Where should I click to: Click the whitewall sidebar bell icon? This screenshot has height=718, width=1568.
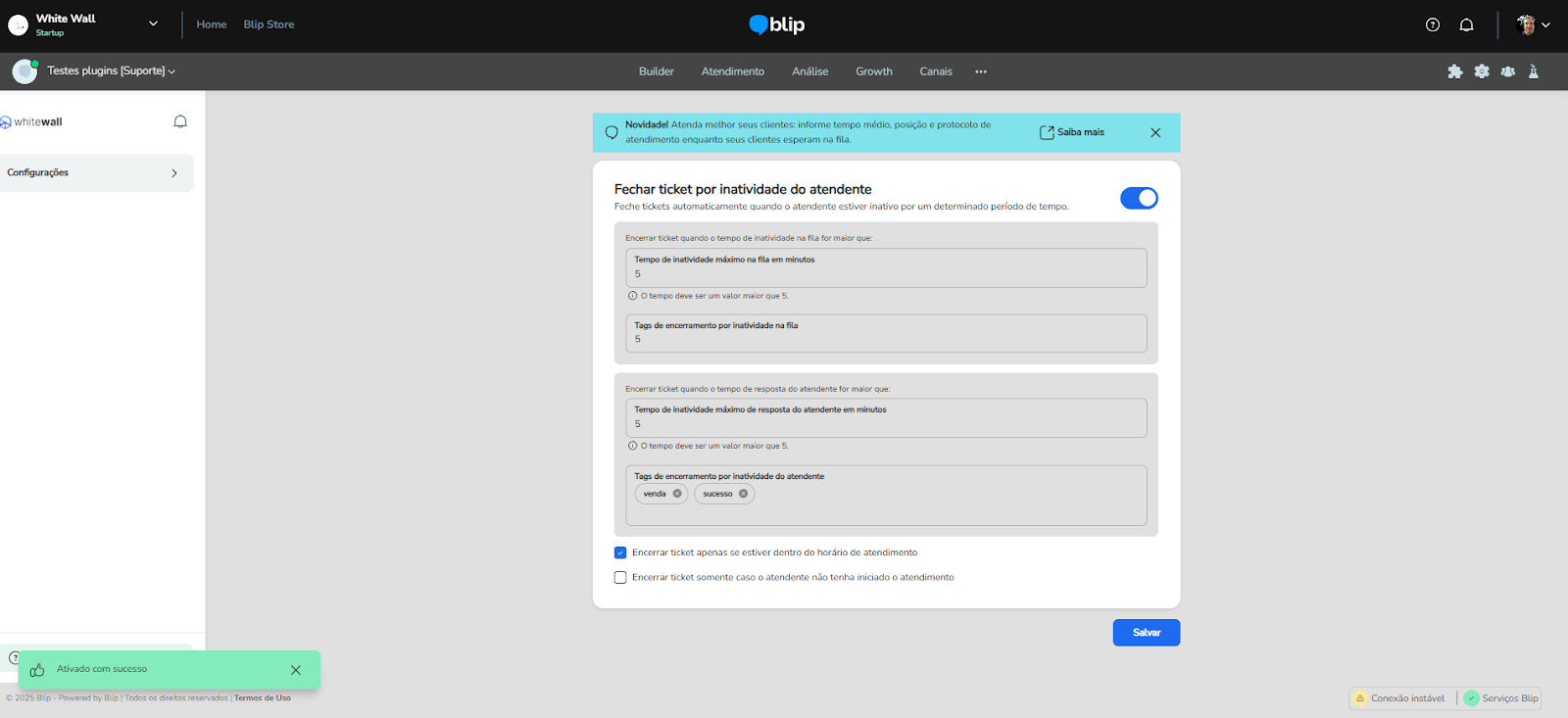(x=180, y=121)
